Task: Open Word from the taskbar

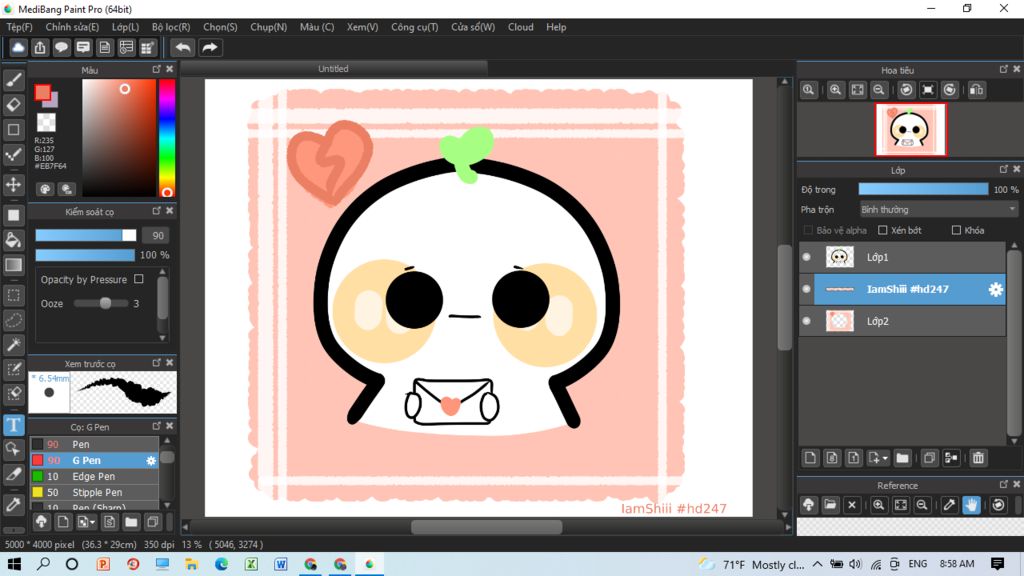Action: coord(281,564)
